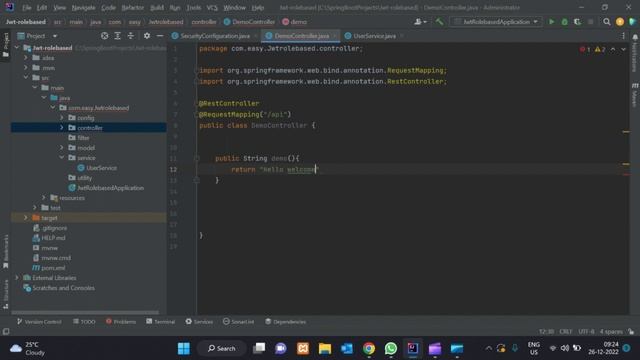Click Run with Coverage icon
The width and height of the screenshot is (640, 360).
578,22
